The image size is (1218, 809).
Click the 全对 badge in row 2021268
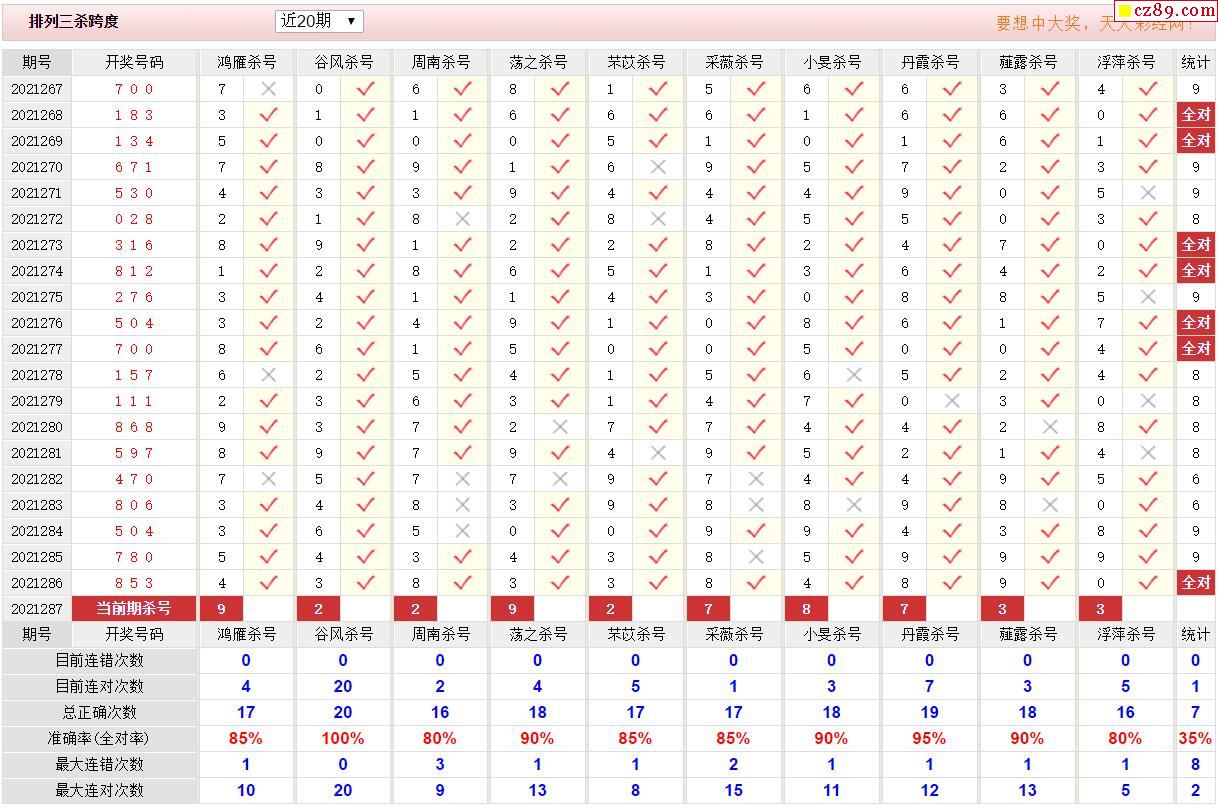click(x=1196, y=115)
